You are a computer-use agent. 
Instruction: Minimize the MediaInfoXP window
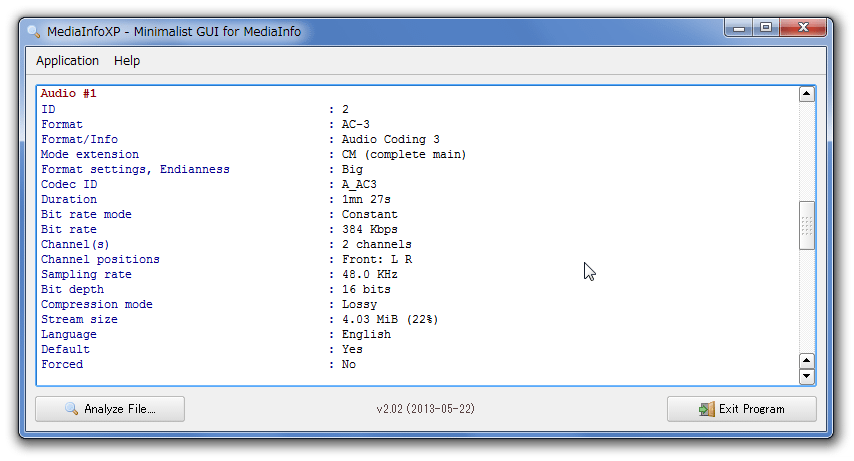click(x=739, y=27)
